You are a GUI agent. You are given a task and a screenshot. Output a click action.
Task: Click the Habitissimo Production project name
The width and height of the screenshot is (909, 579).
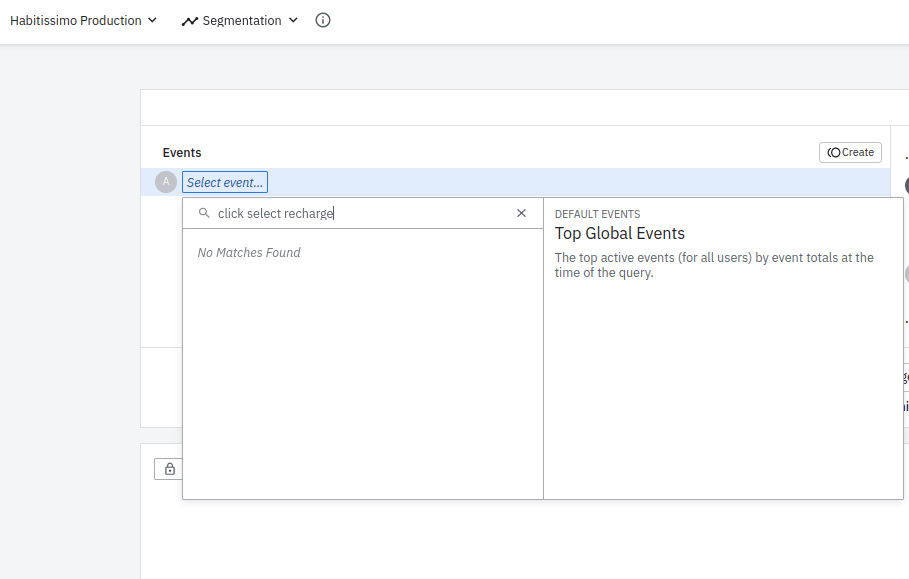[76, 20]
